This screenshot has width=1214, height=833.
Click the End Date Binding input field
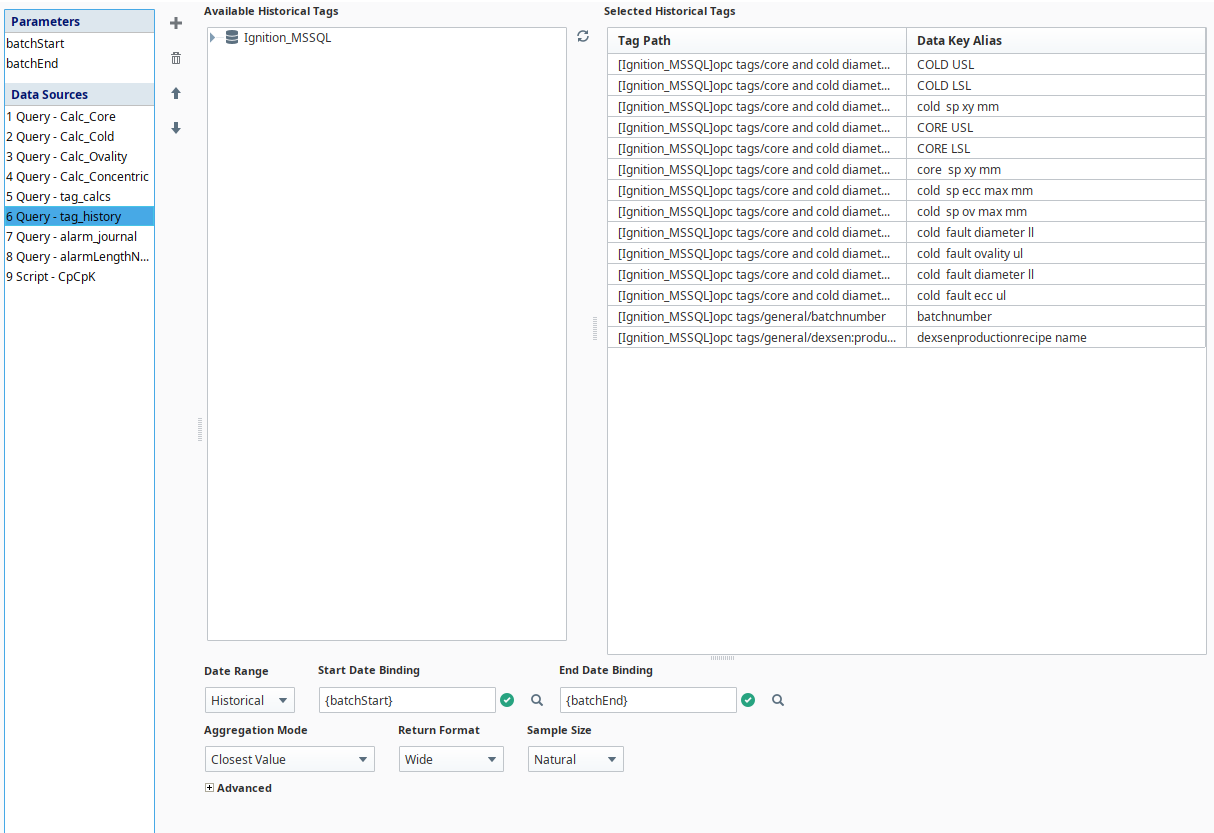point(648,700)
